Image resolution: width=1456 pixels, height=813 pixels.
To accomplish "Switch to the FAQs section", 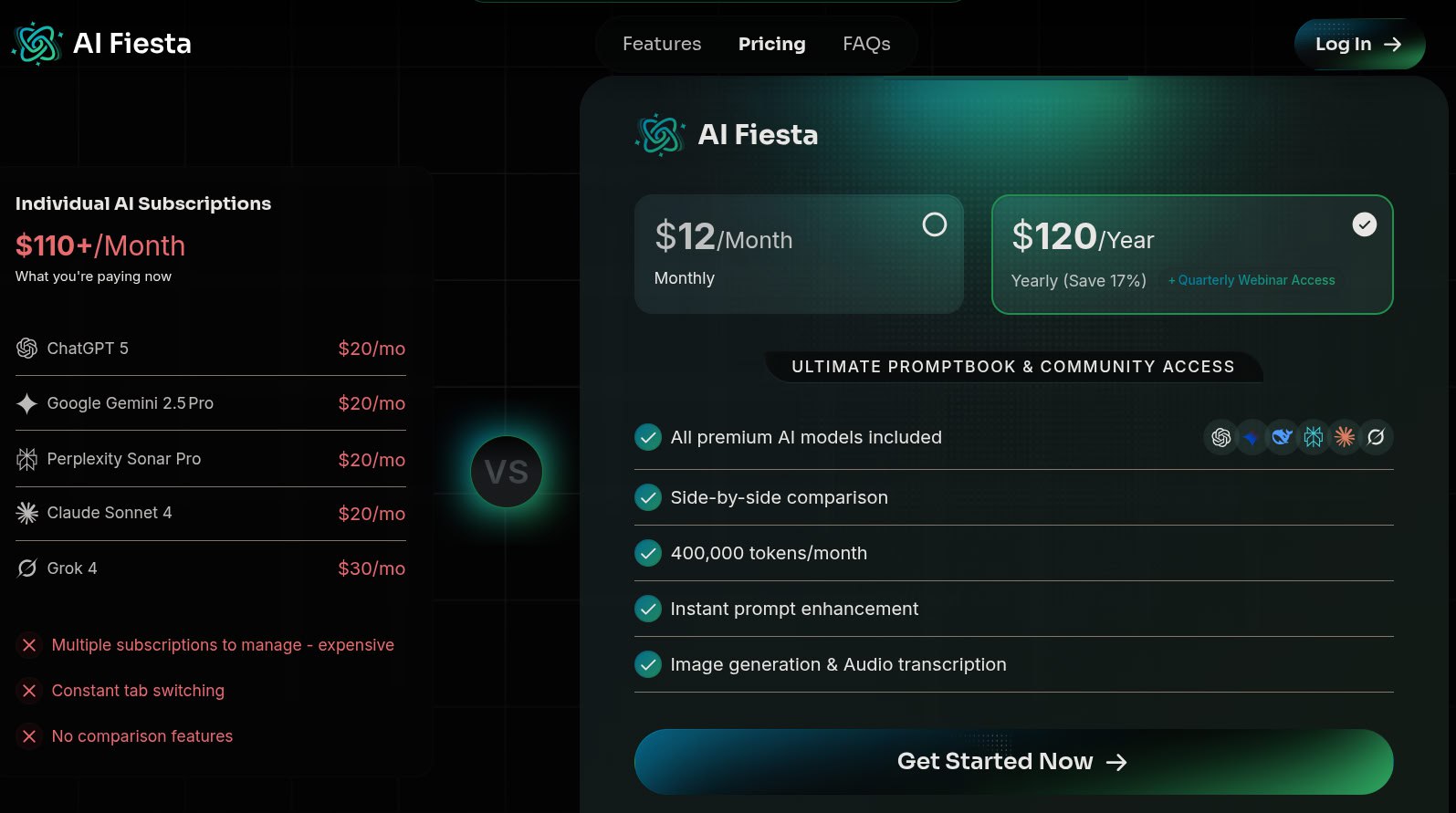I will pos(866,43).
